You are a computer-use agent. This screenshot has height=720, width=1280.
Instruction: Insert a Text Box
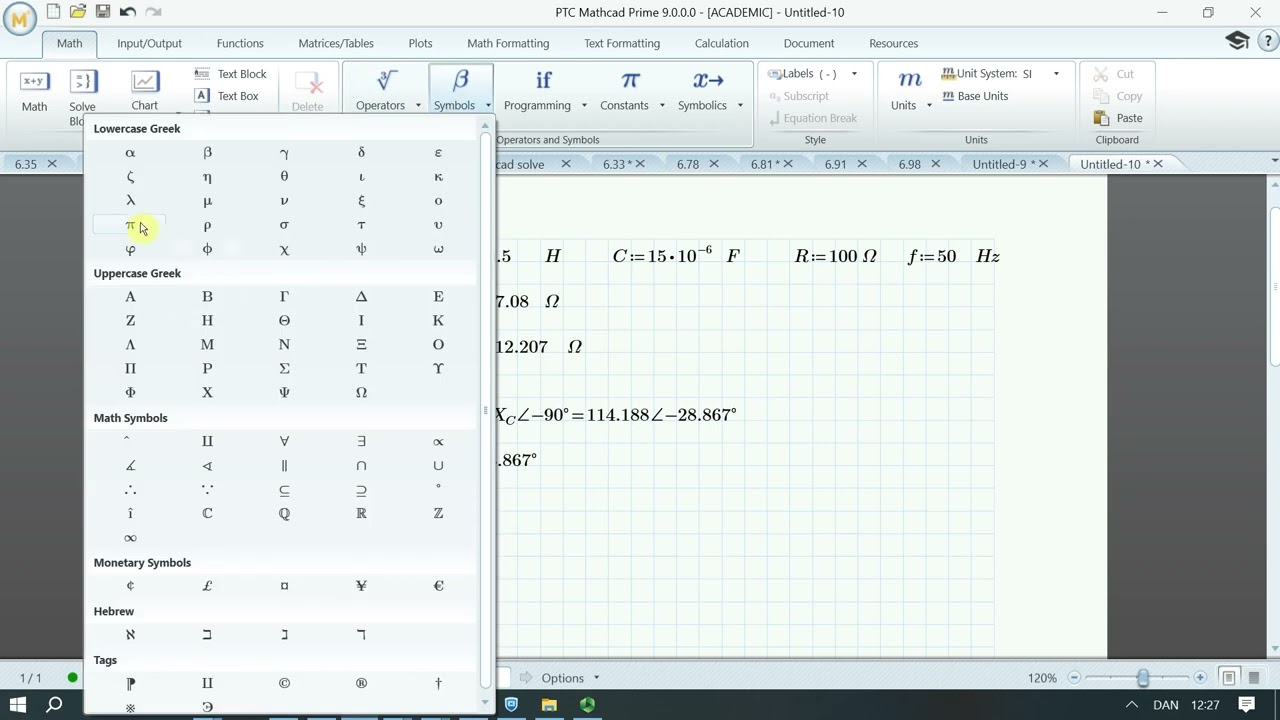(x=227, y=96)
